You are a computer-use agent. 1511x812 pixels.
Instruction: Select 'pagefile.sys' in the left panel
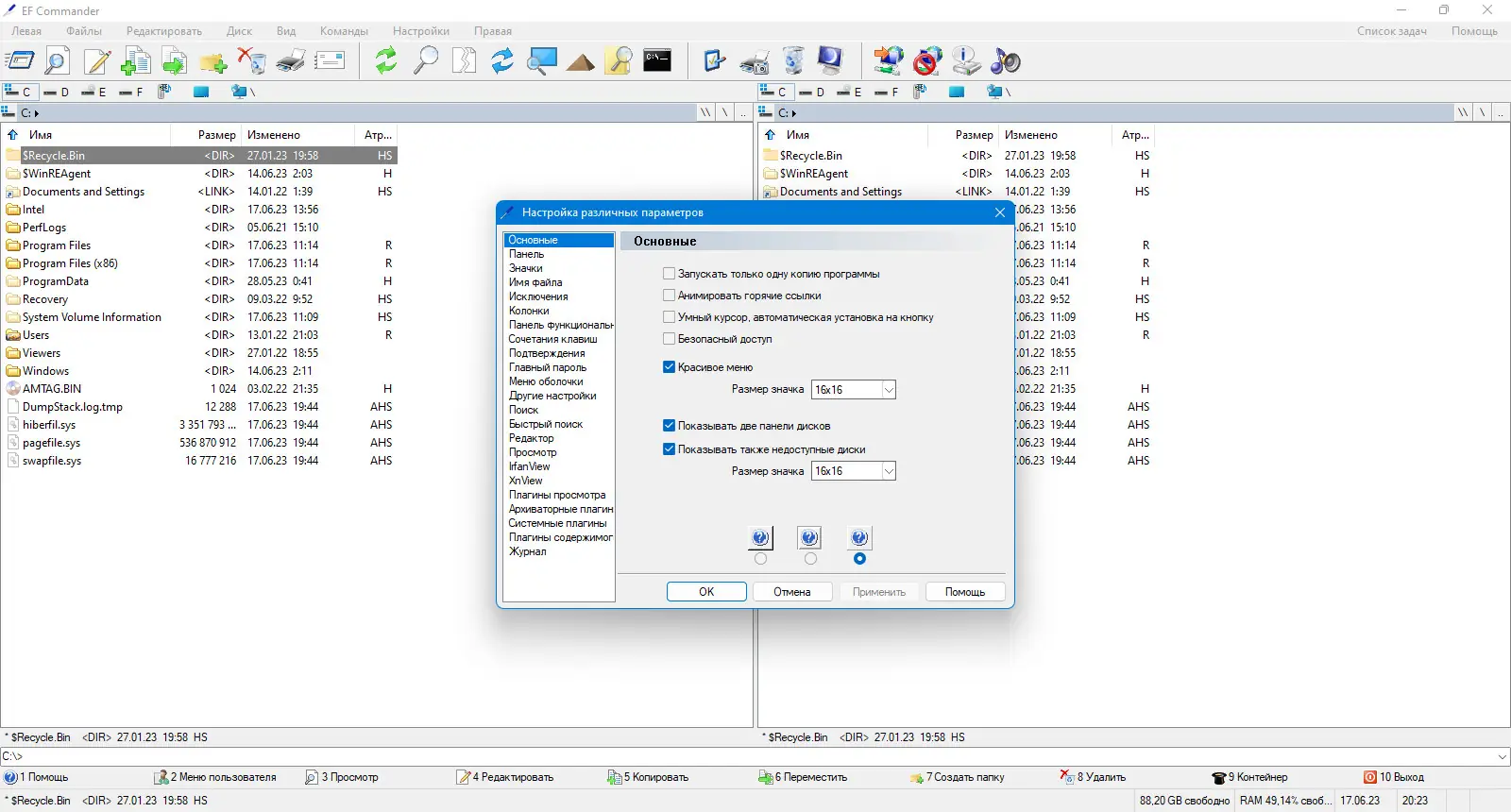[51, 443]
